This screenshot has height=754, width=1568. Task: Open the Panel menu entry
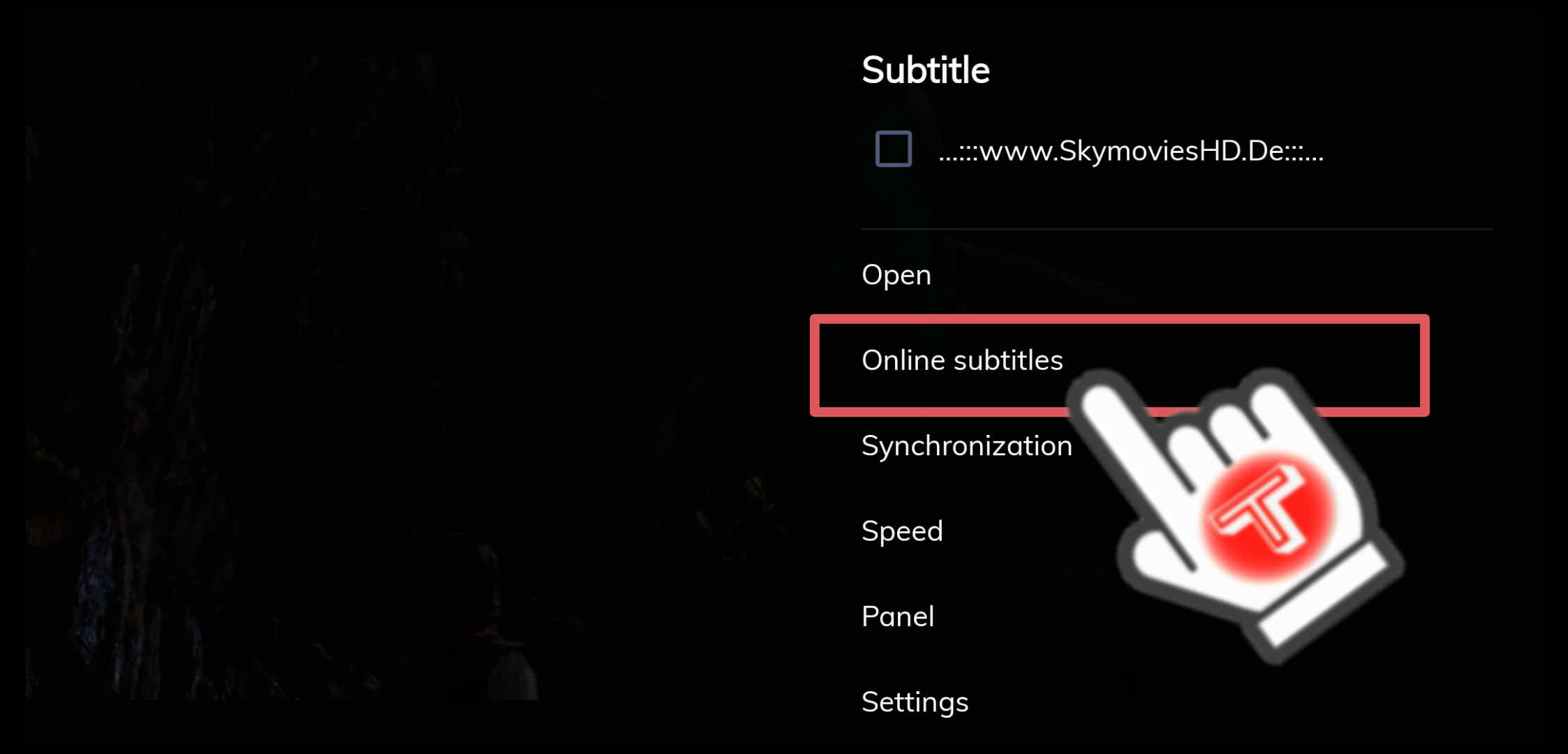[x=898, y=616]
